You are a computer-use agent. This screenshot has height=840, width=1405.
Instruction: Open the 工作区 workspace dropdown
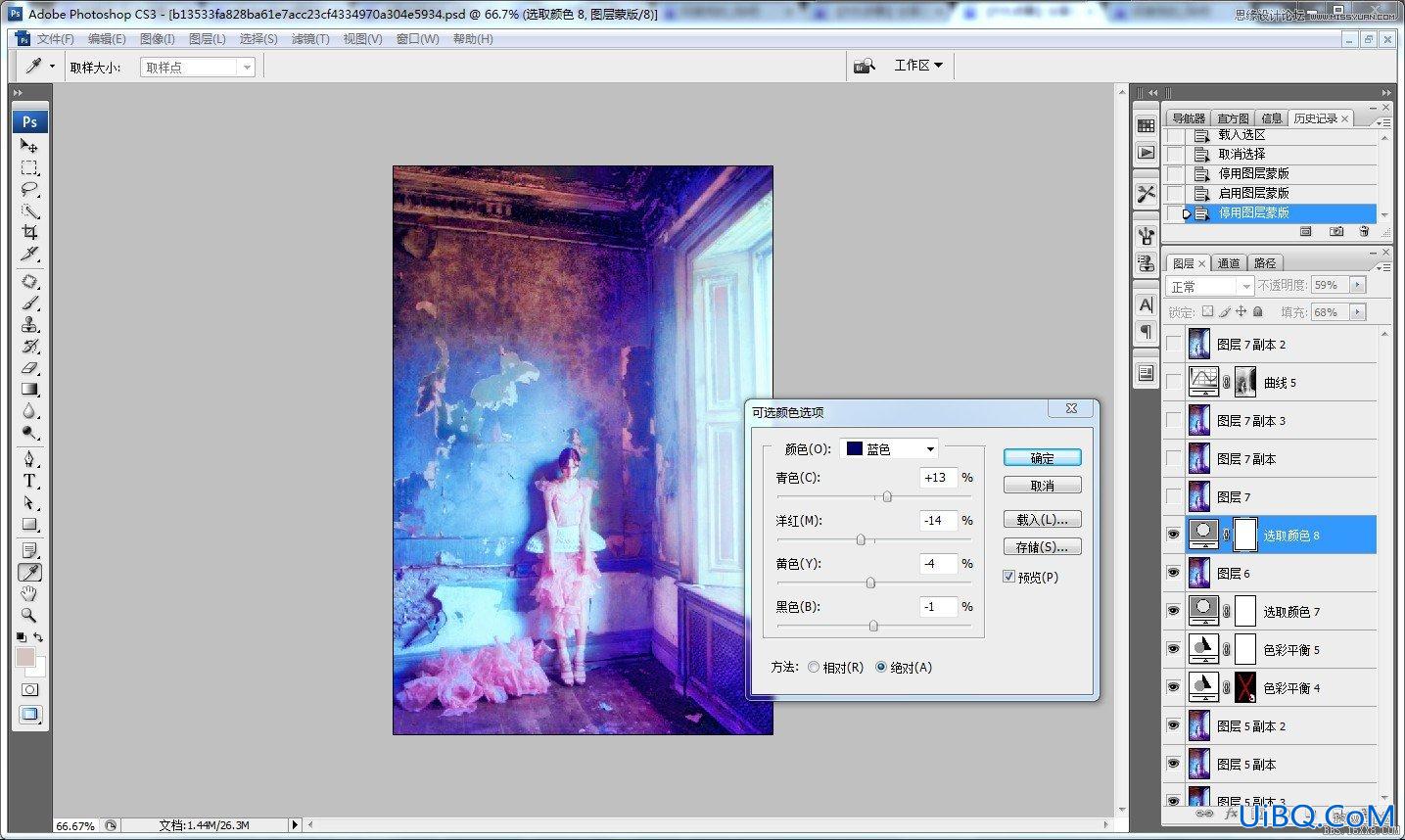(918, 66)
